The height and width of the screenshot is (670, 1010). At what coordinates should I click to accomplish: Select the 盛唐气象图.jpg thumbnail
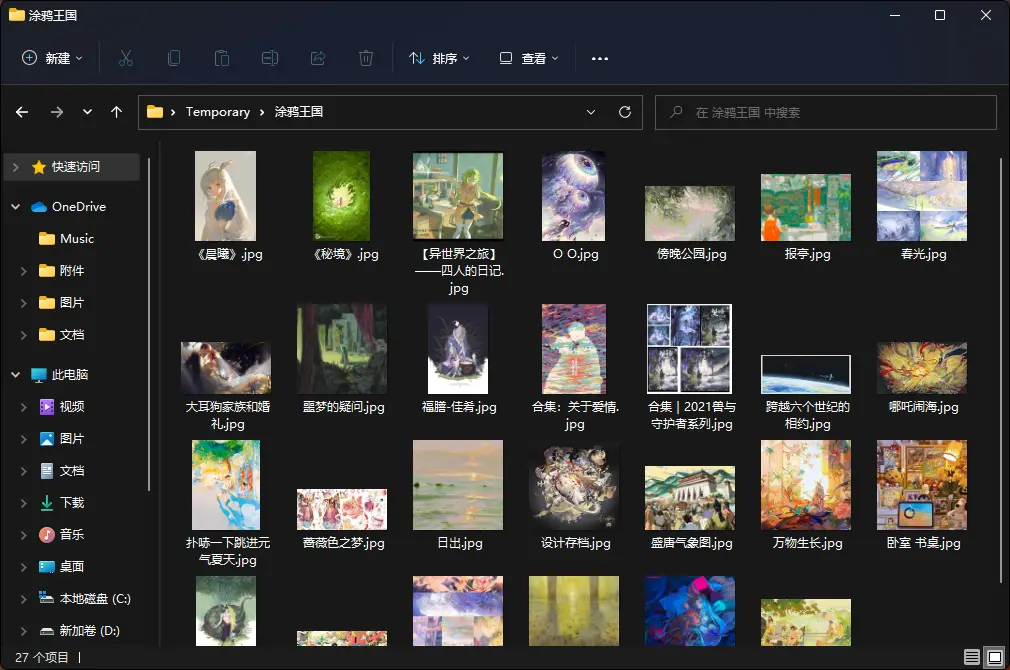pyautogui.click(x=690, y=498)
